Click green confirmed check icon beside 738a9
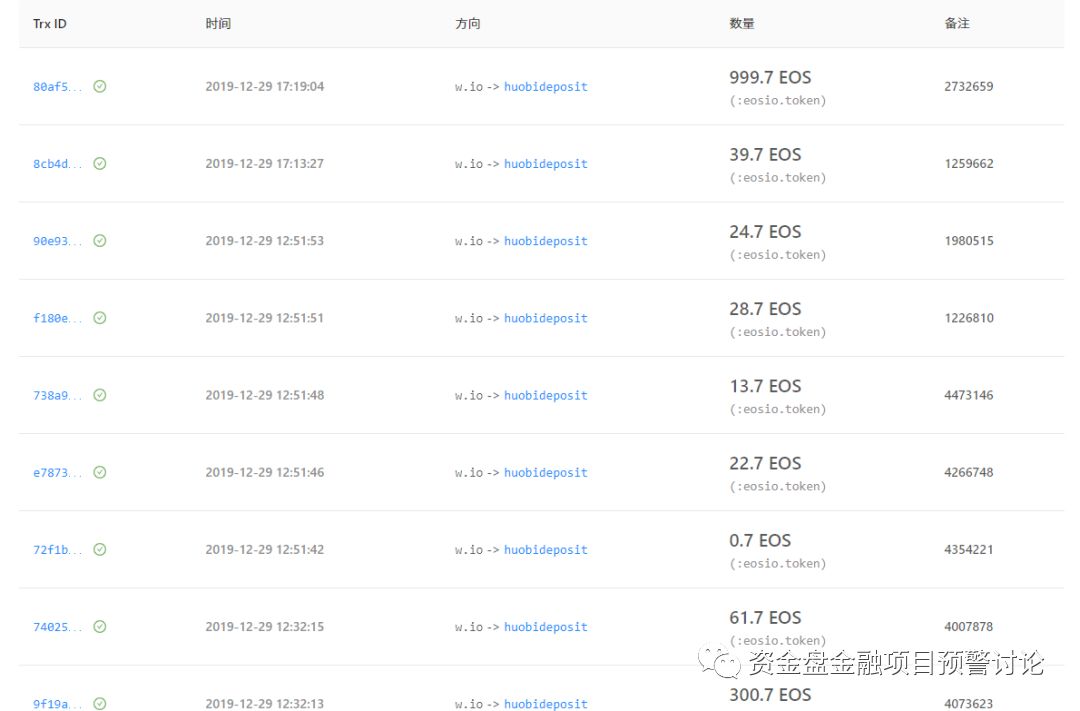This screenshot has height=711, width=1080. [x=100, y=395]
